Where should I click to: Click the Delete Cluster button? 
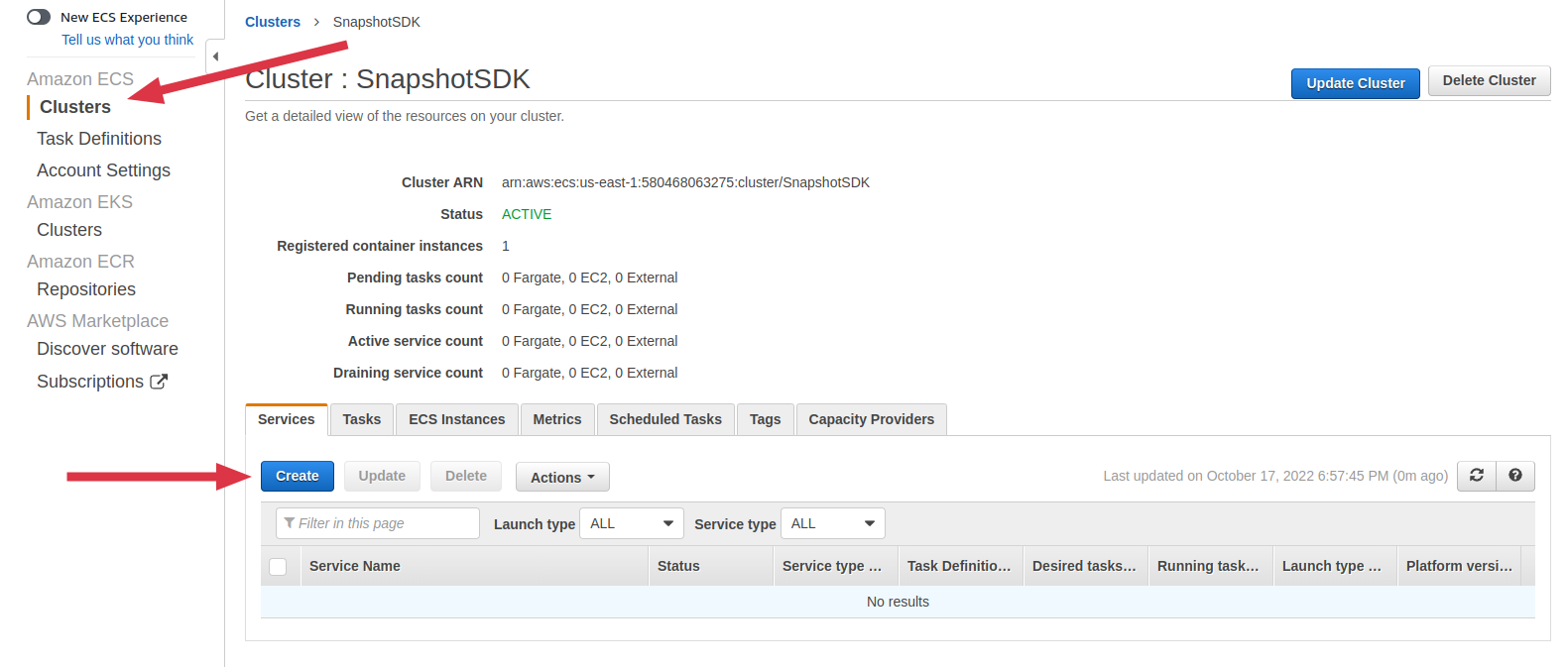[x=1488, y=81]
